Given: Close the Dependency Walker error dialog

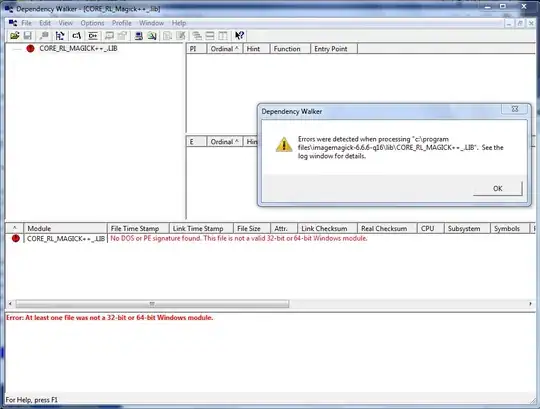Looking at the screenshot, I should pos(515,109).
